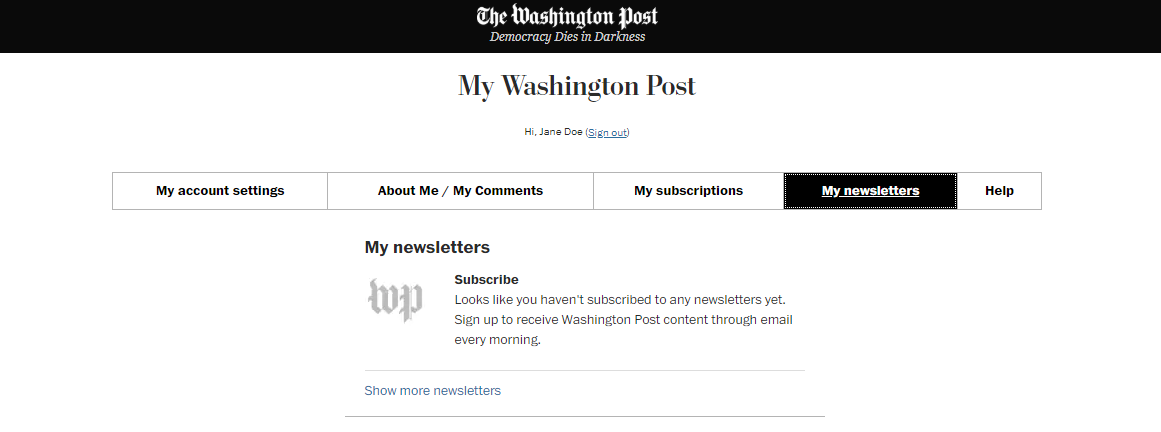Click the Hi, Jane Doe greeting text
The height and width of the screenshot is (432, 1161).
(x=553, y=132)
